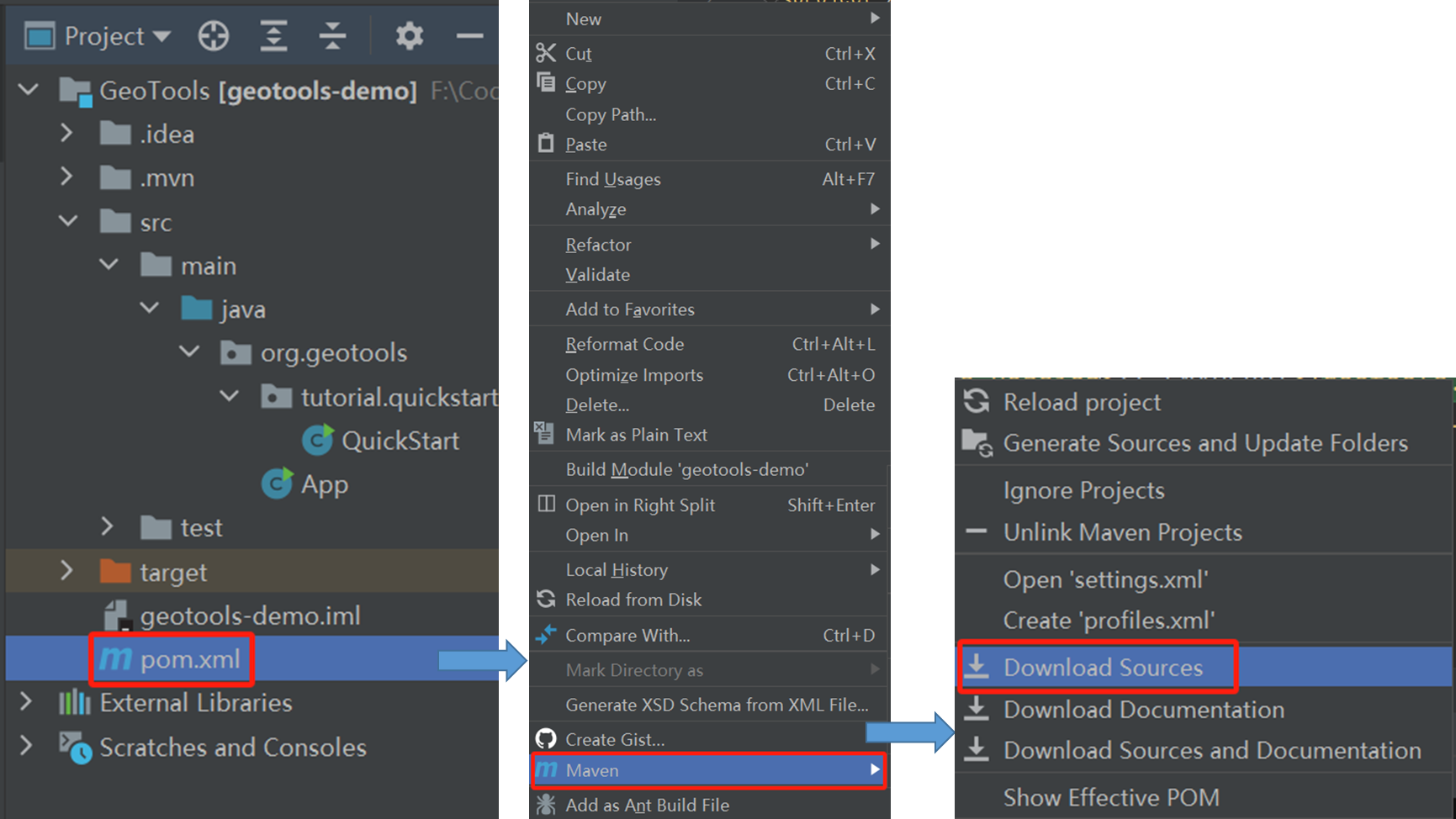
Task: Open the Open In submenu
Action: pyautogui.click(x=710, y=536)
